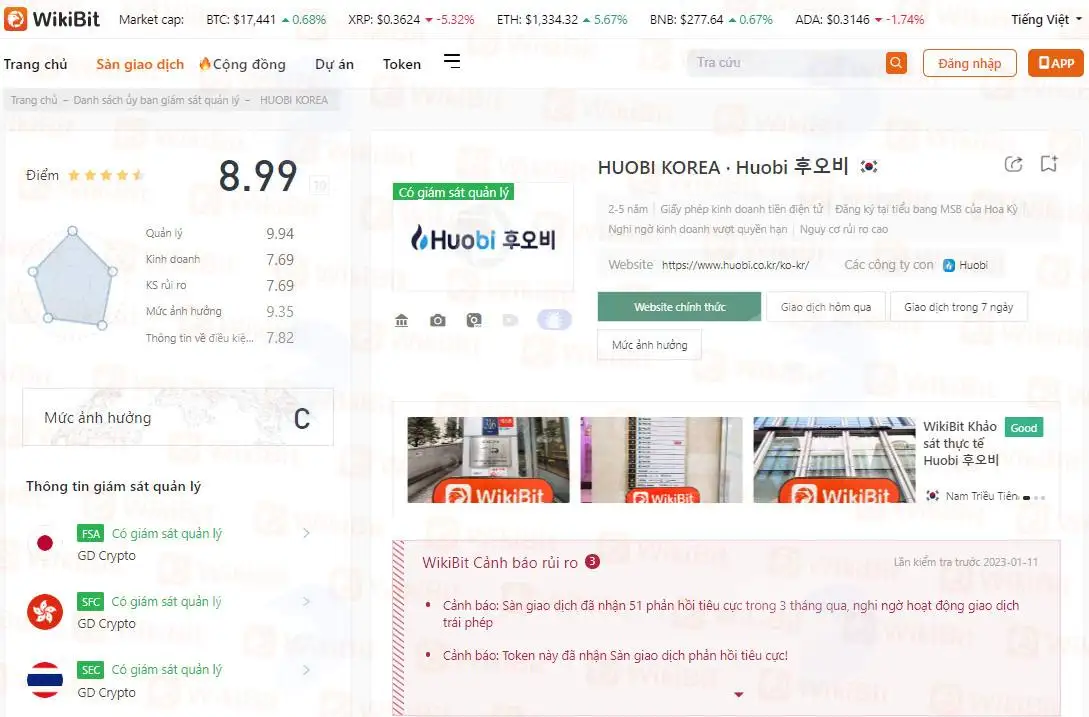The width and height of the screenshot is (1089, 717).
Task: Click the star rating under Điểm
Action: click(106, 175)
